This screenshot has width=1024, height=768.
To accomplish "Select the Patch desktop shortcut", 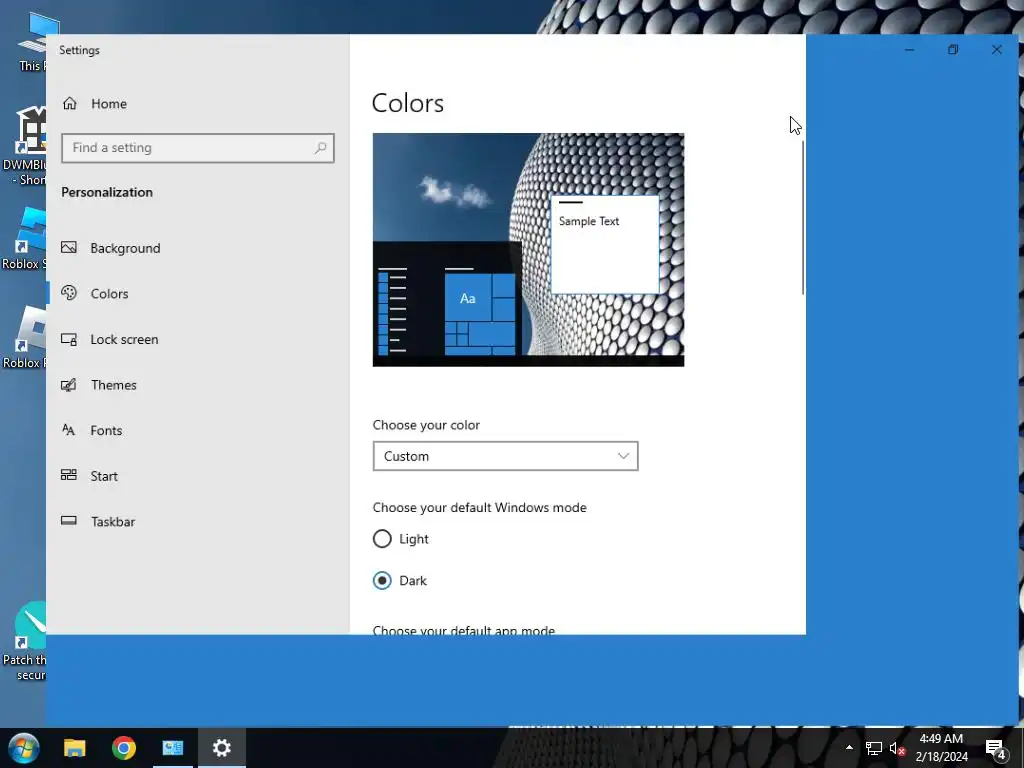I will [x=24, y=642].
